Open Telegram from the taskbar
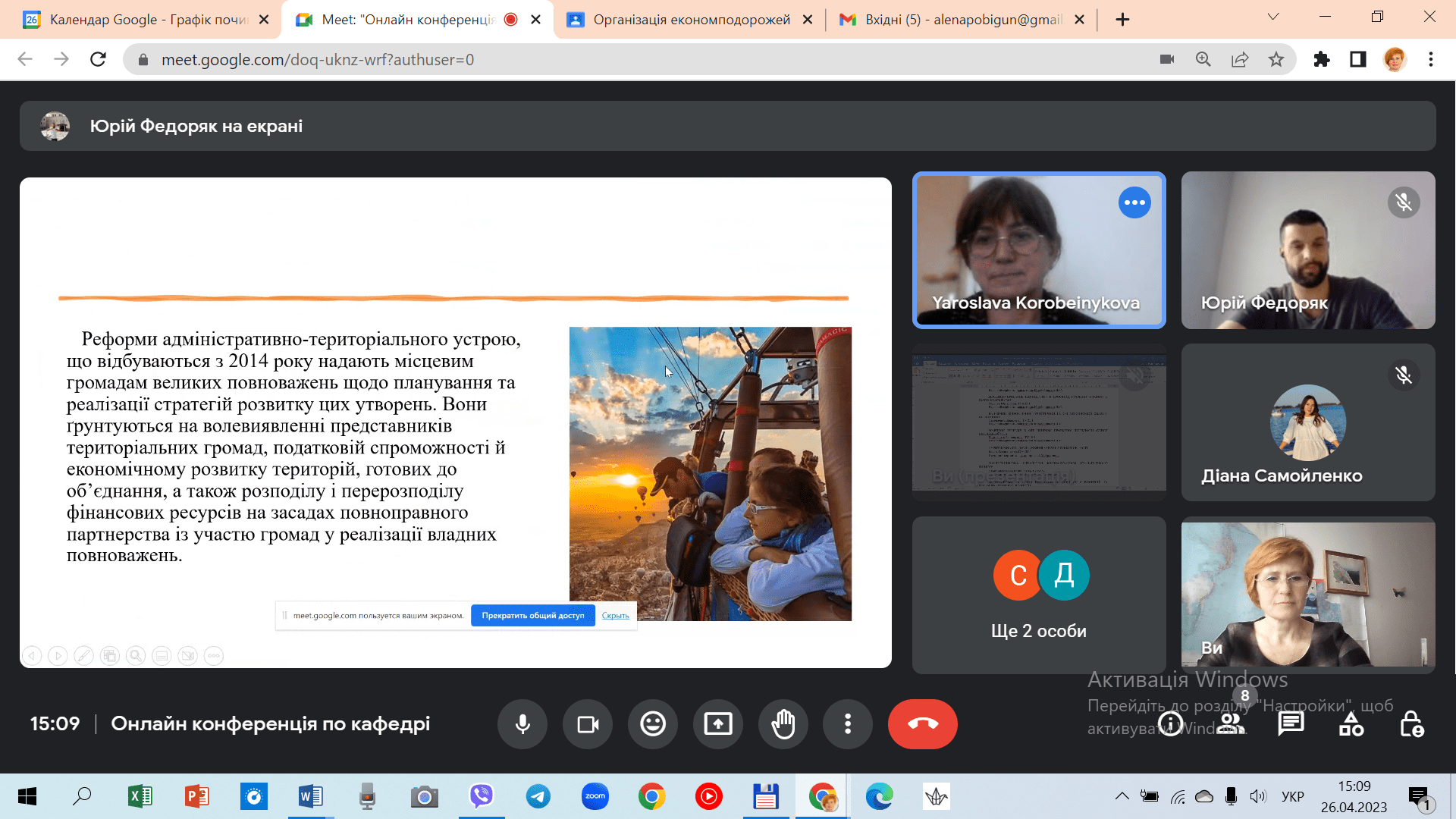The width and height of the screenshot is (1456, 819). (538, 796)
